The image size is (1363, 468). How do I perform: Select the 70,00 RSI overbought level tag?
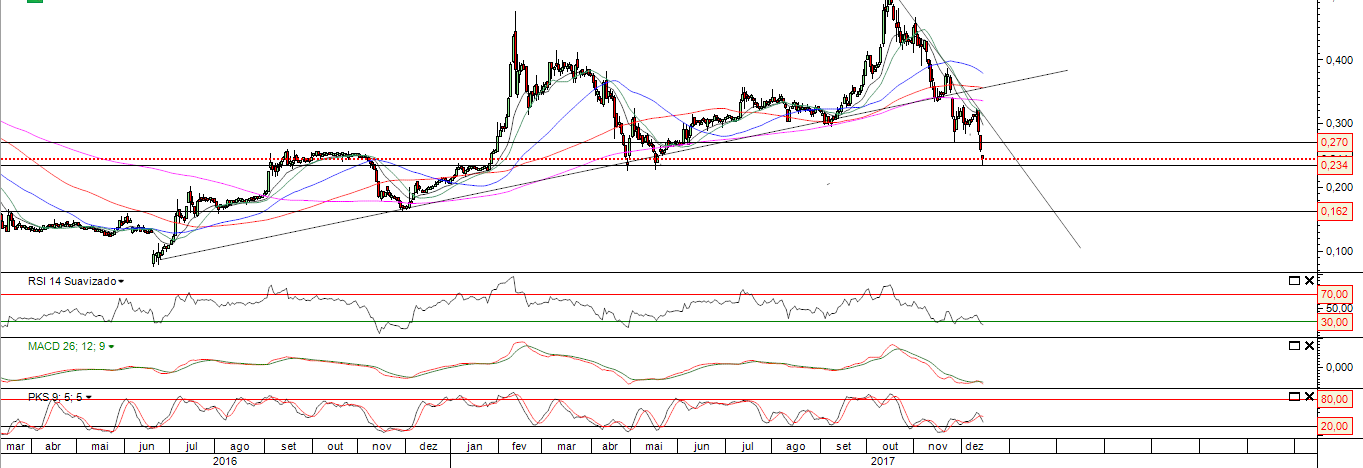click(x=1336, y=295)
